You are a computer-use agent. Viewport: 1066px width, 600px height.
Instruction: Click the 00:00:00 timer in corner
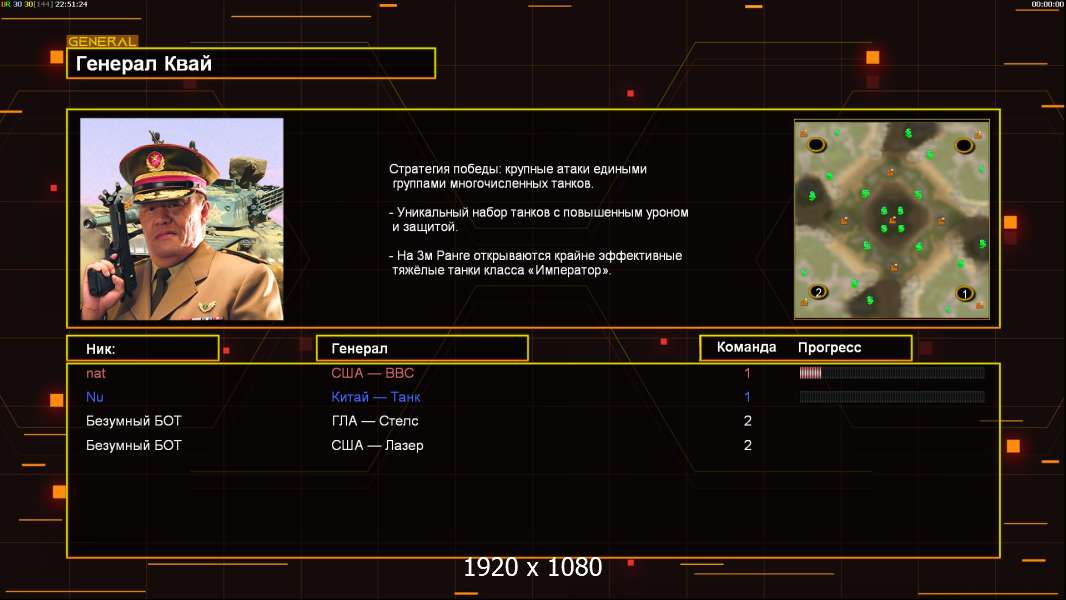1047,4
